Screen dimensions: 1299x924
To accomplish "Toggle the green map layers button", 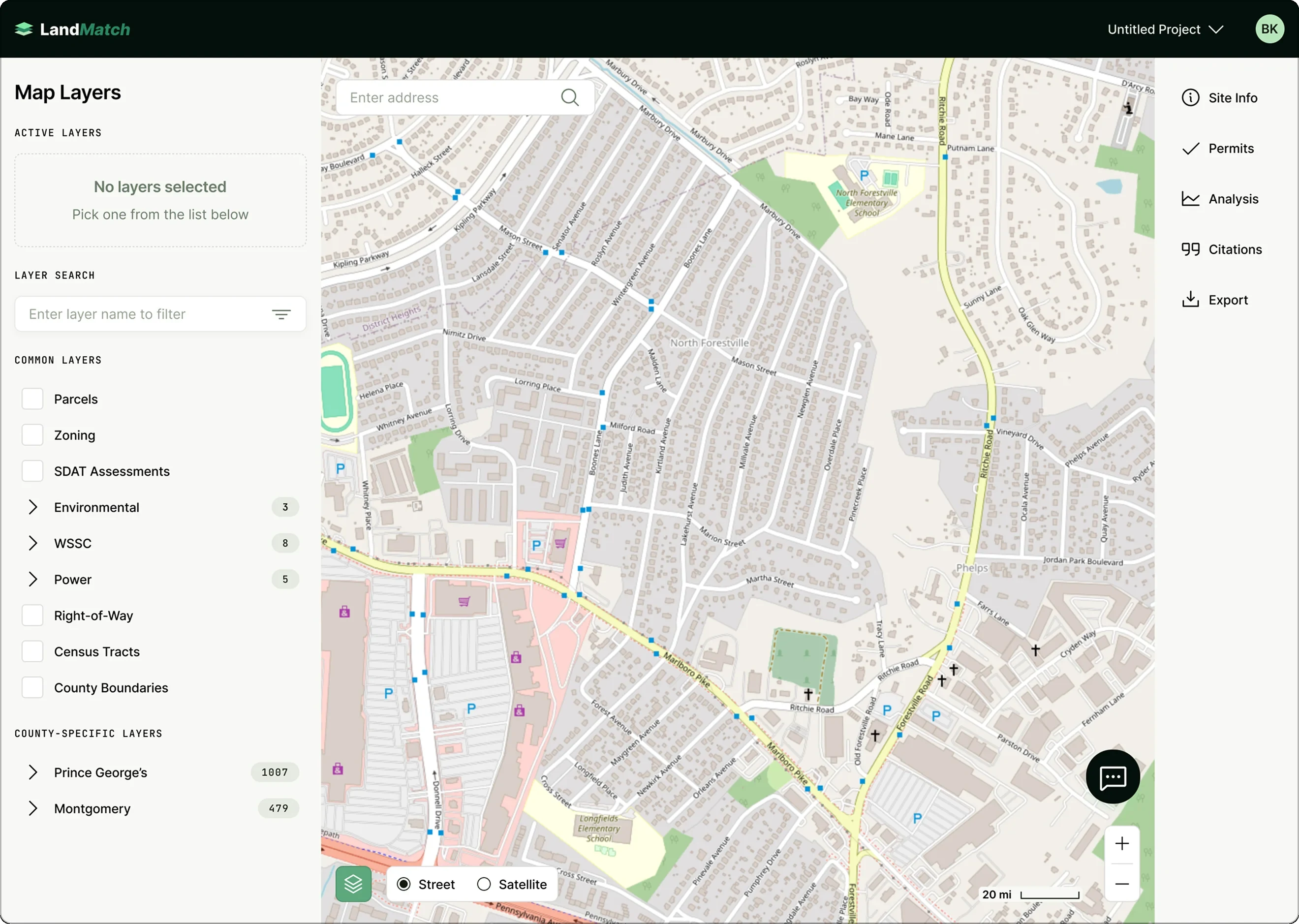I will [x=353, y=884].
